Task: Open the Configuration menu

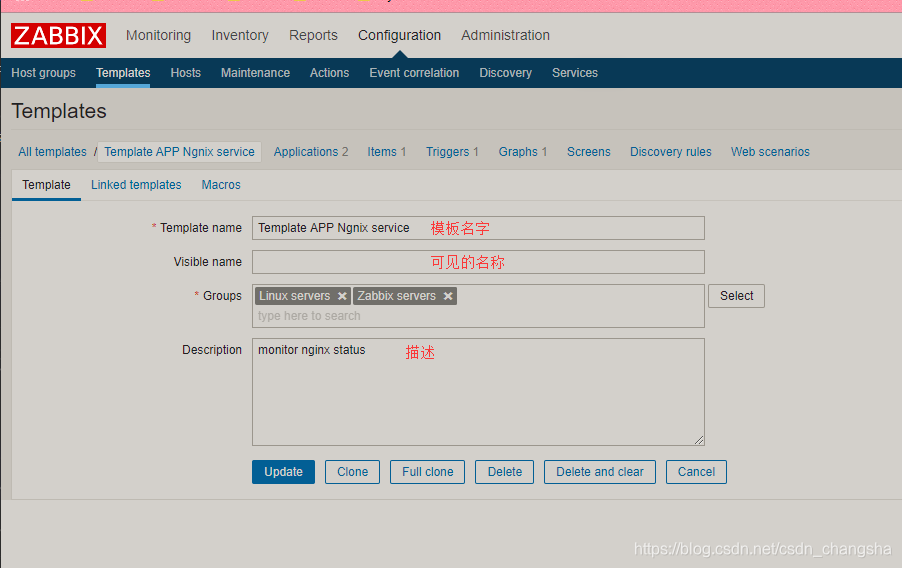Action: (399, 35)
